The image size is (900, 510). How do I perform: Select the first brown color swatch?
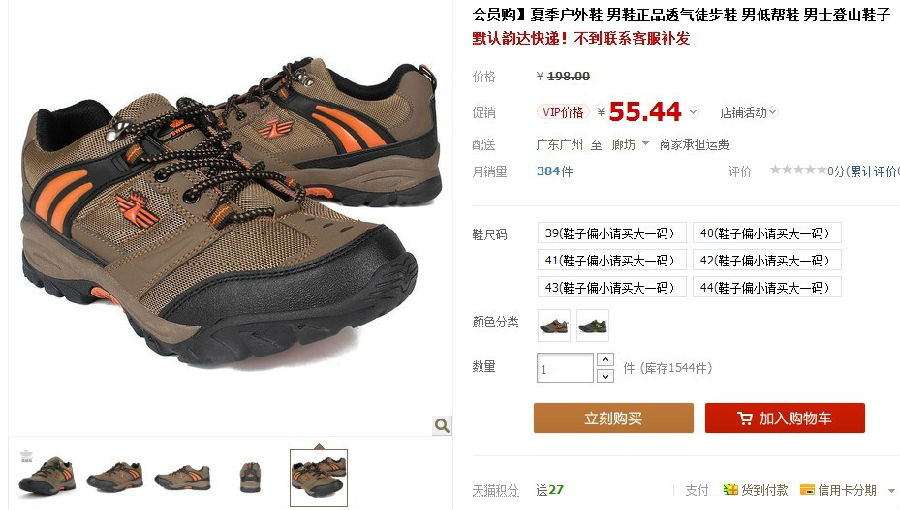pyautogui.click(x=554, y=325)
